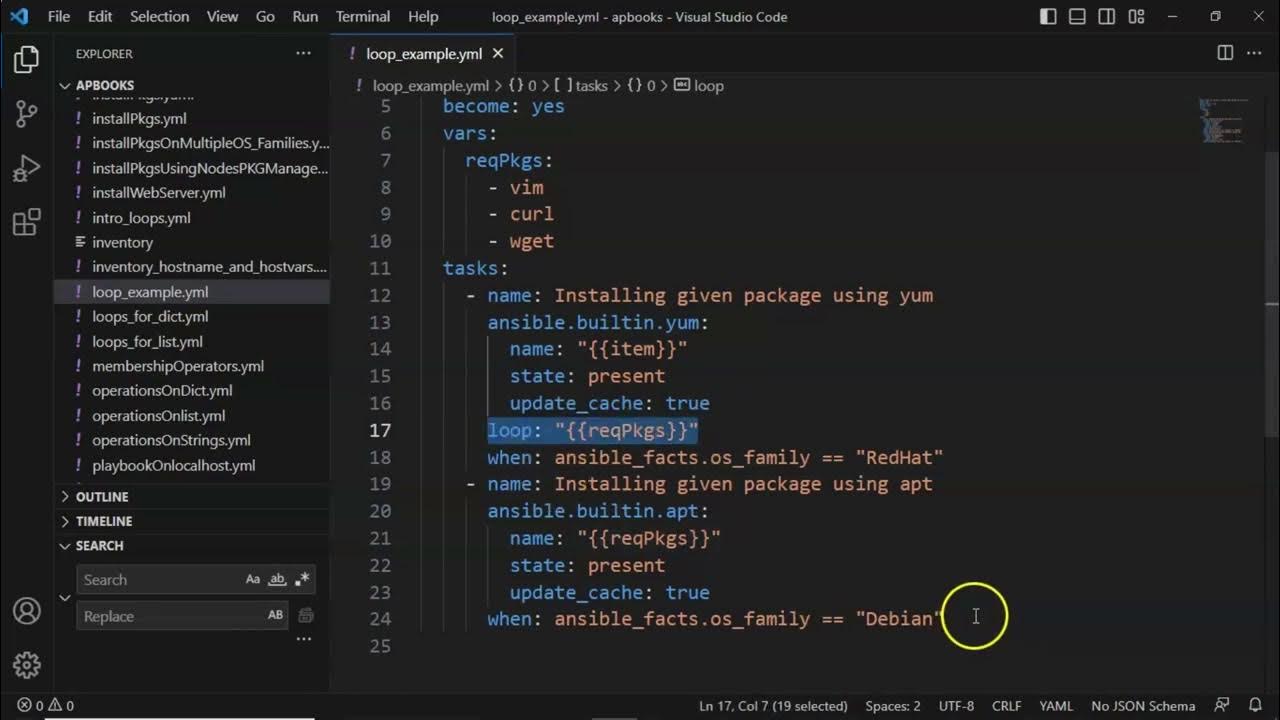The height and width of the screenshot is (720, 1280).
Task: Click the Replace All icon
Action: (306, 616)
